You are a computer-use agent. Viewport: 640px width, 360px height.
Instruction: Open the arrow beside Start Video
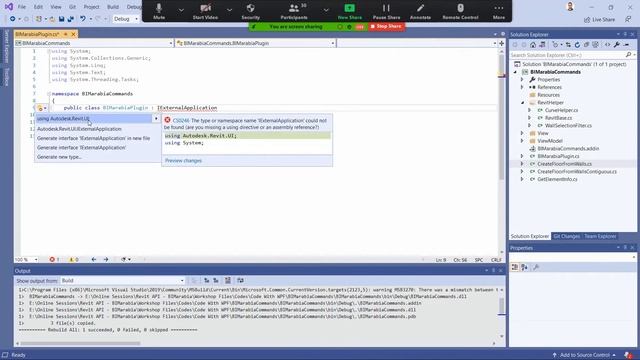click(x=229, y=10)
